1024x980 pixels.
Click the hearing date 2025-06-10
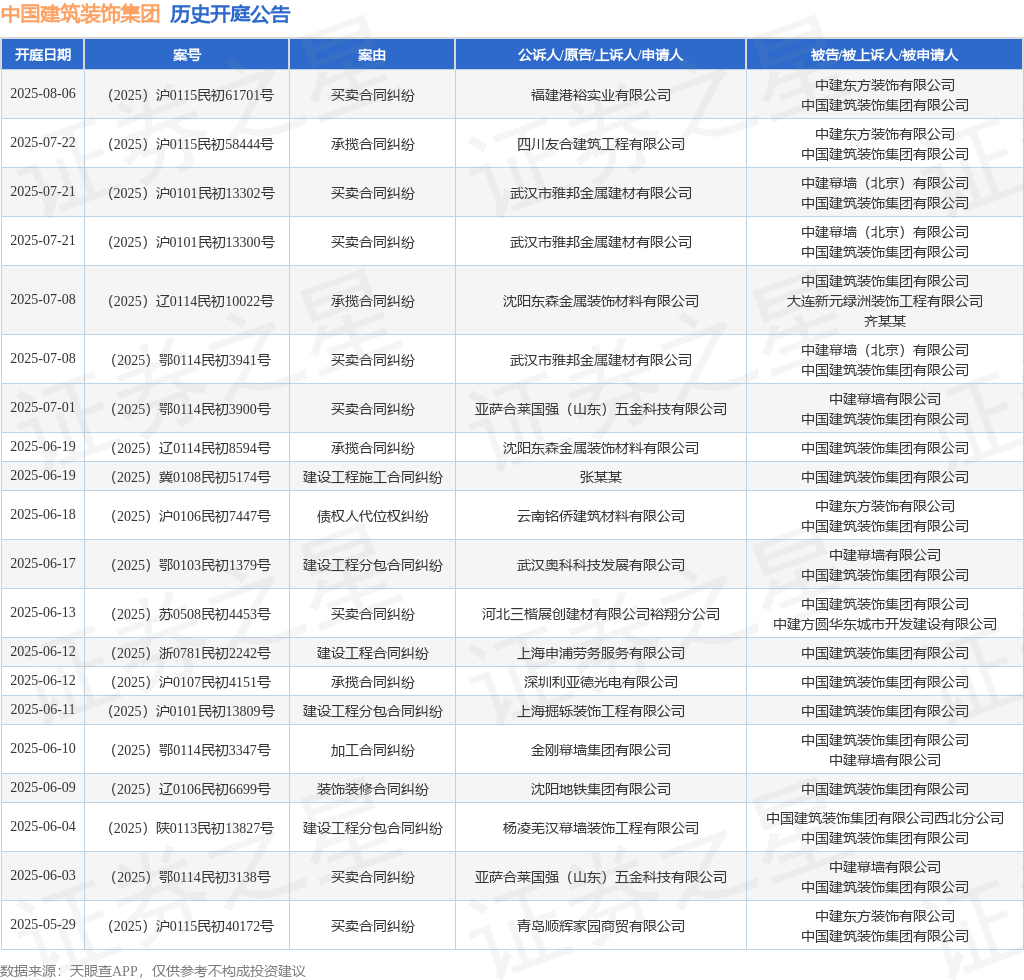tap(43, 748)
